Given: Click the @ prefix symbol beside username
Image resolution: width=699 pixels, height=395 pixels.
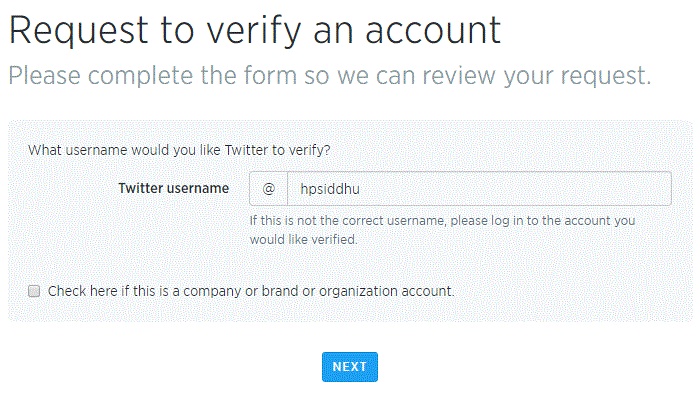Looking at the screenshot, I should [x=268, y=189].
